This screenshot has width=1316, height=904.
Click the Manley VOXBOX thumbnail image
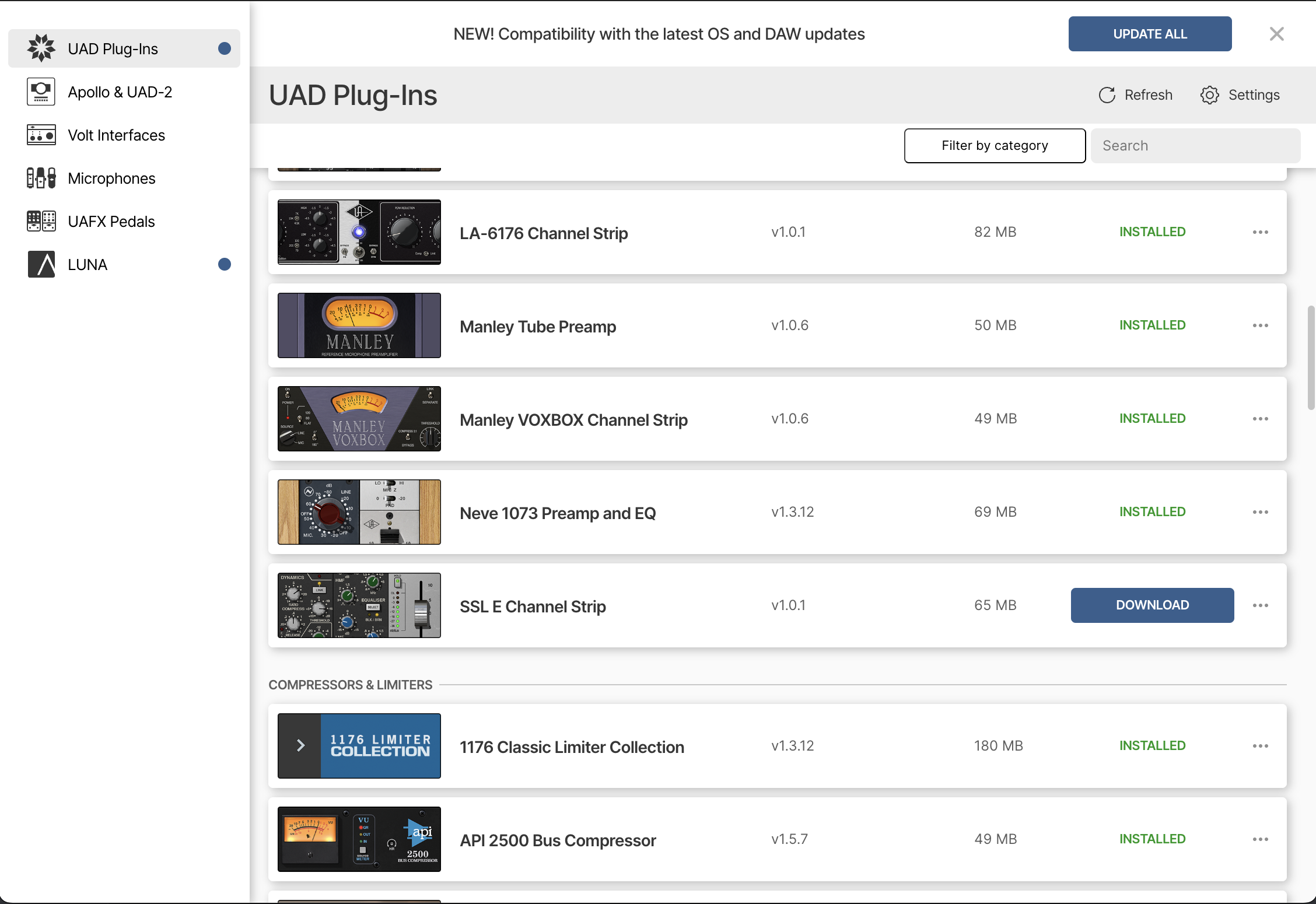pyautogui.click(x=359, y=419)
